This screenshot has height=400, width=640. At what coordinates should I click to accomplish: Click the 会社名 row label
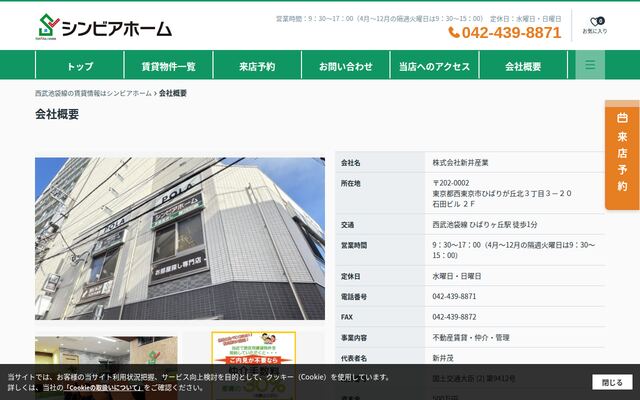(x=351, y=163)
